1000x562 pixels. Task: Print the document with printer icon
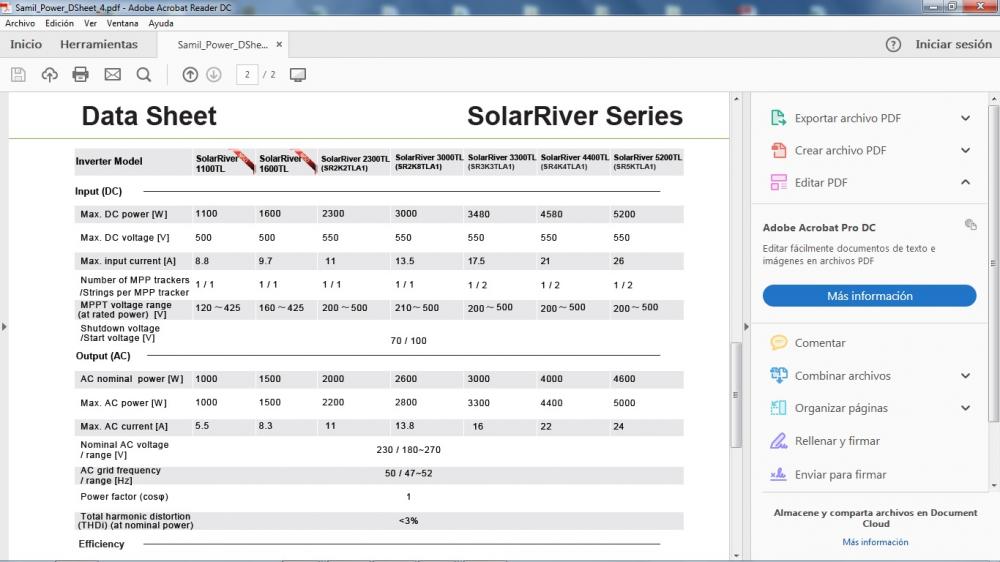(80, 75)
